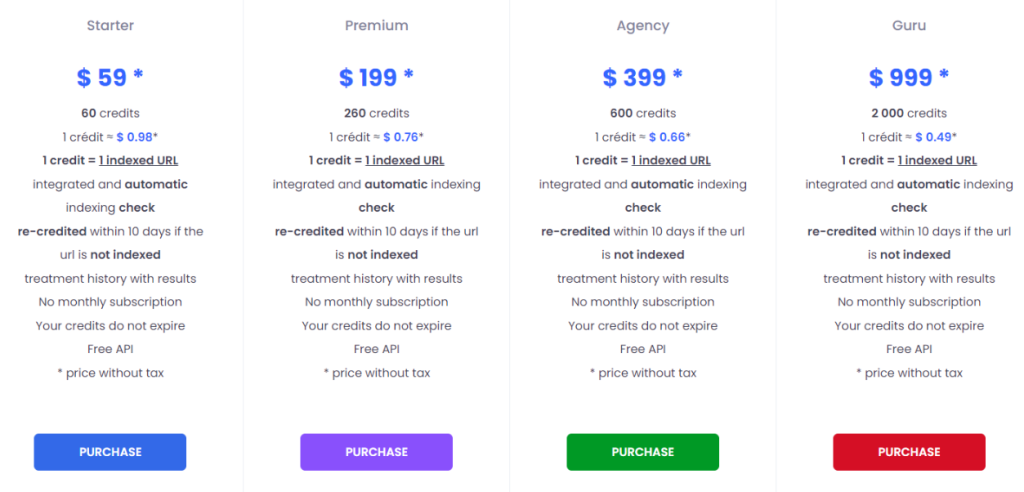The width and height of the screenshot is (1024, 492).
Task: Click the "2 000 credits" text in Guru
Action: click(909, 113)
